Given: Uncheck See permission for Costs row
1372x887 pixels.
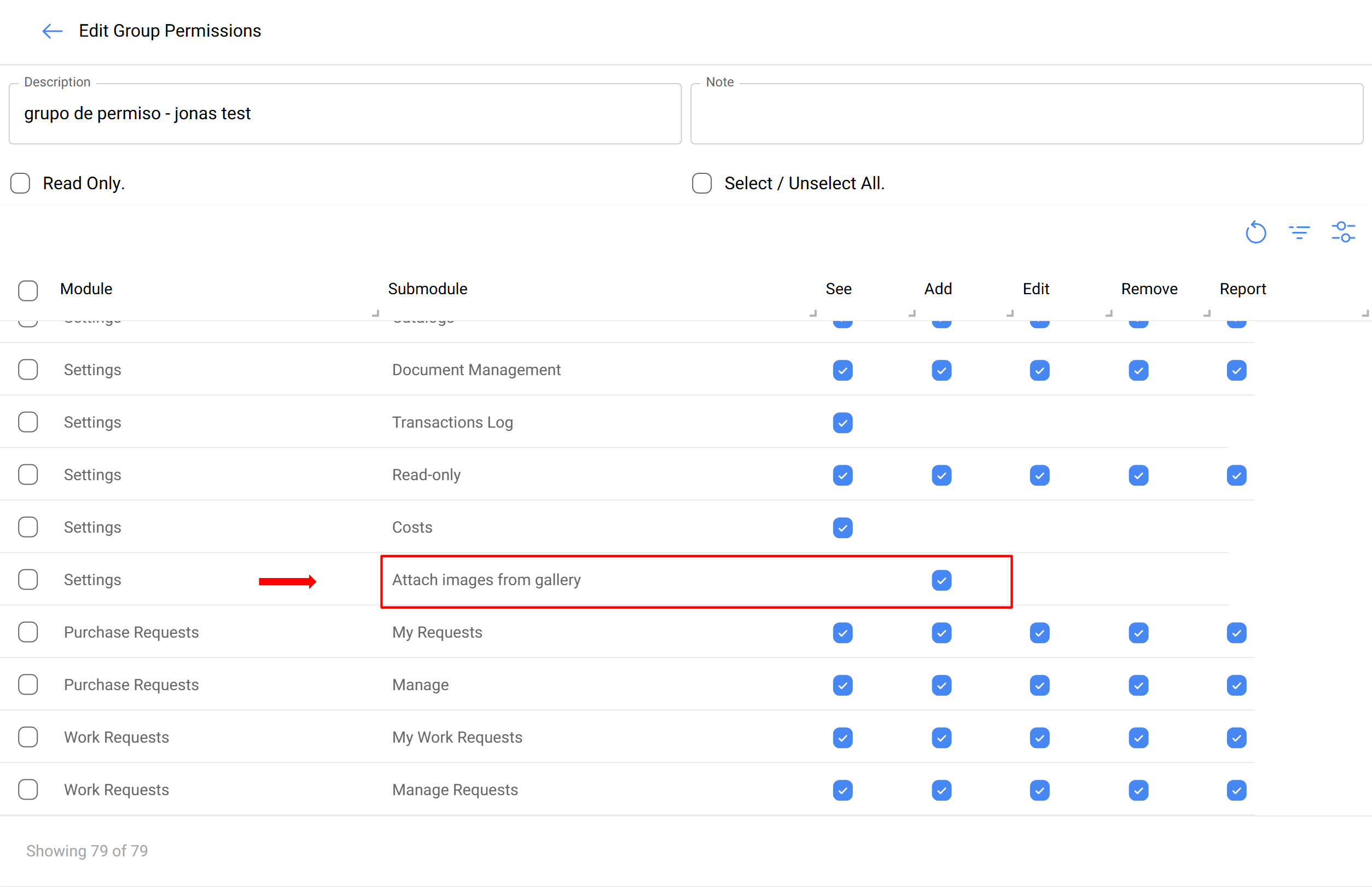Looking at the screenshot, I should click(842, 528).
